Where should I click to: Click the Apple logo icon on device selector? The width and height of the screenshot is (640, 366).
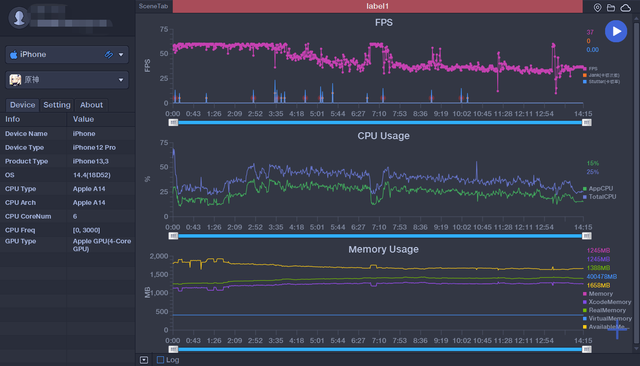(x=13, y=55)
